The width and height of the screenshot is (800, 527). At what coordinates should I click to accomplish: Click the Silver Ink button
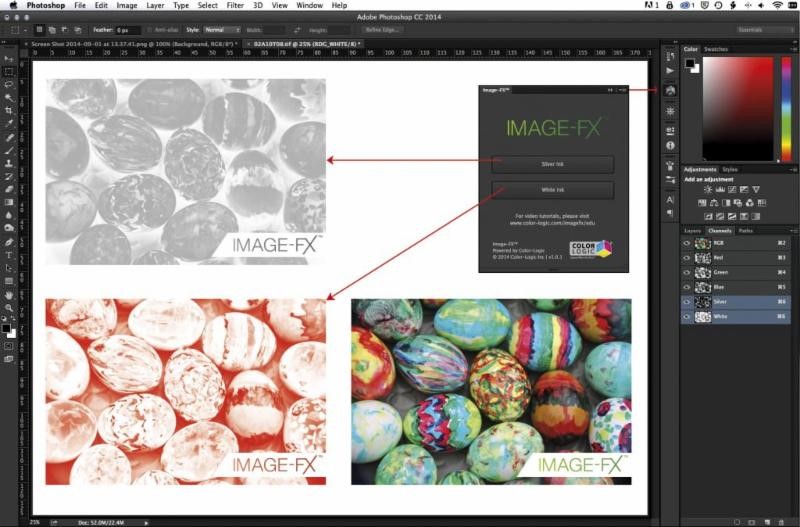tap(553, 164)
